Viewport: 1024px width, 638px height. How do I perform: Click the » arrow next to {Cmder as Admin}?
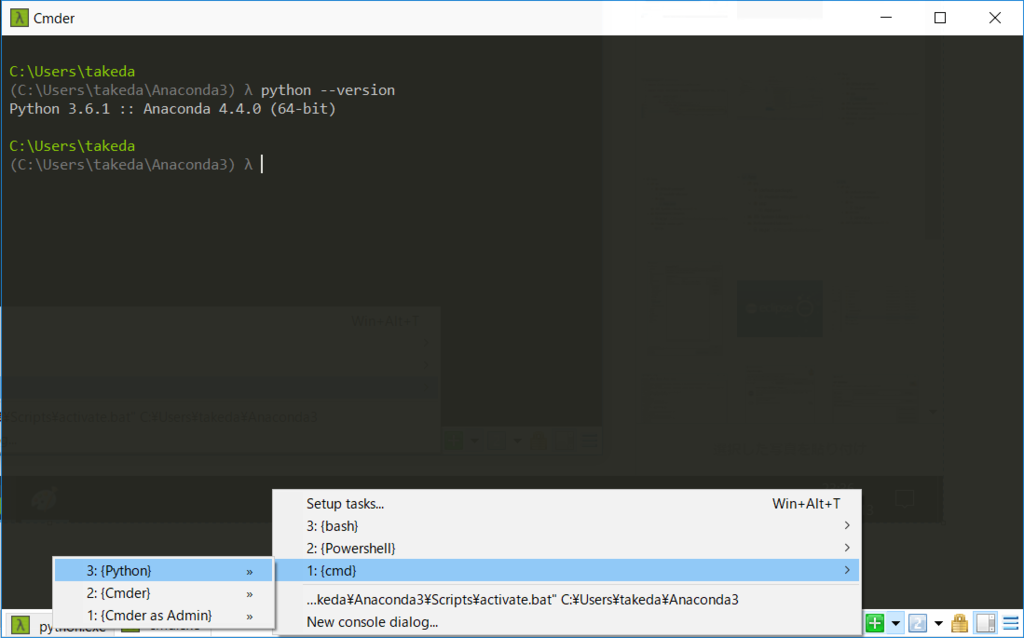[x=249, y=616]
